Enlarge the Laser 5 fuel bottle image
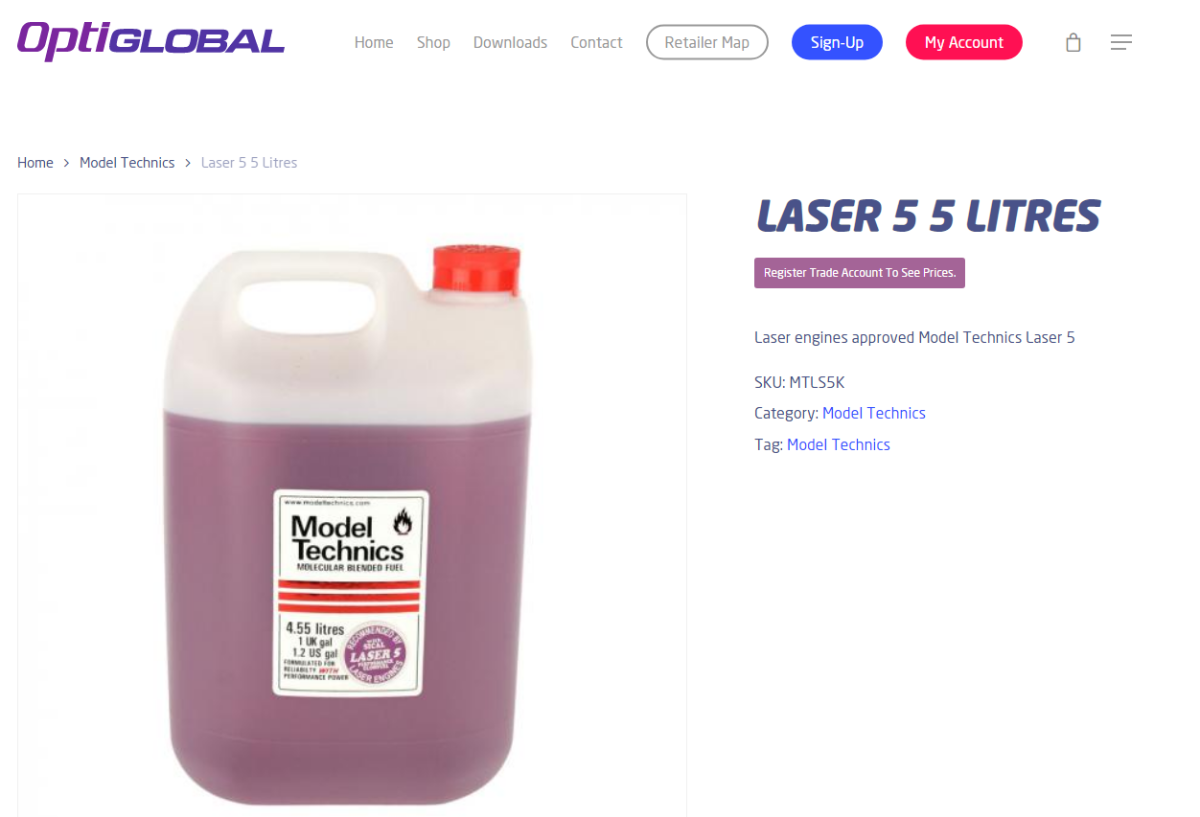The width and height of the screenshot is (1200, 817). [352, 505]
